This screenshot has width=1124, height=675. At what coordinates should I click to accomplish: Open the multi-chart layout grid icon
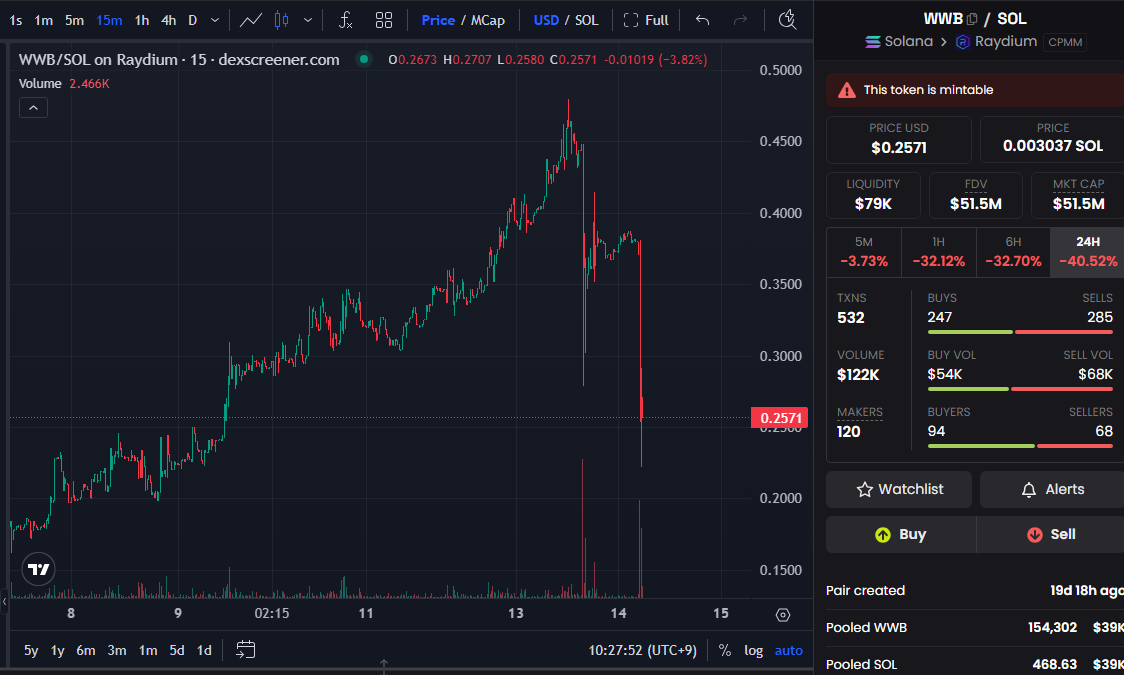[x=384, y=20]
